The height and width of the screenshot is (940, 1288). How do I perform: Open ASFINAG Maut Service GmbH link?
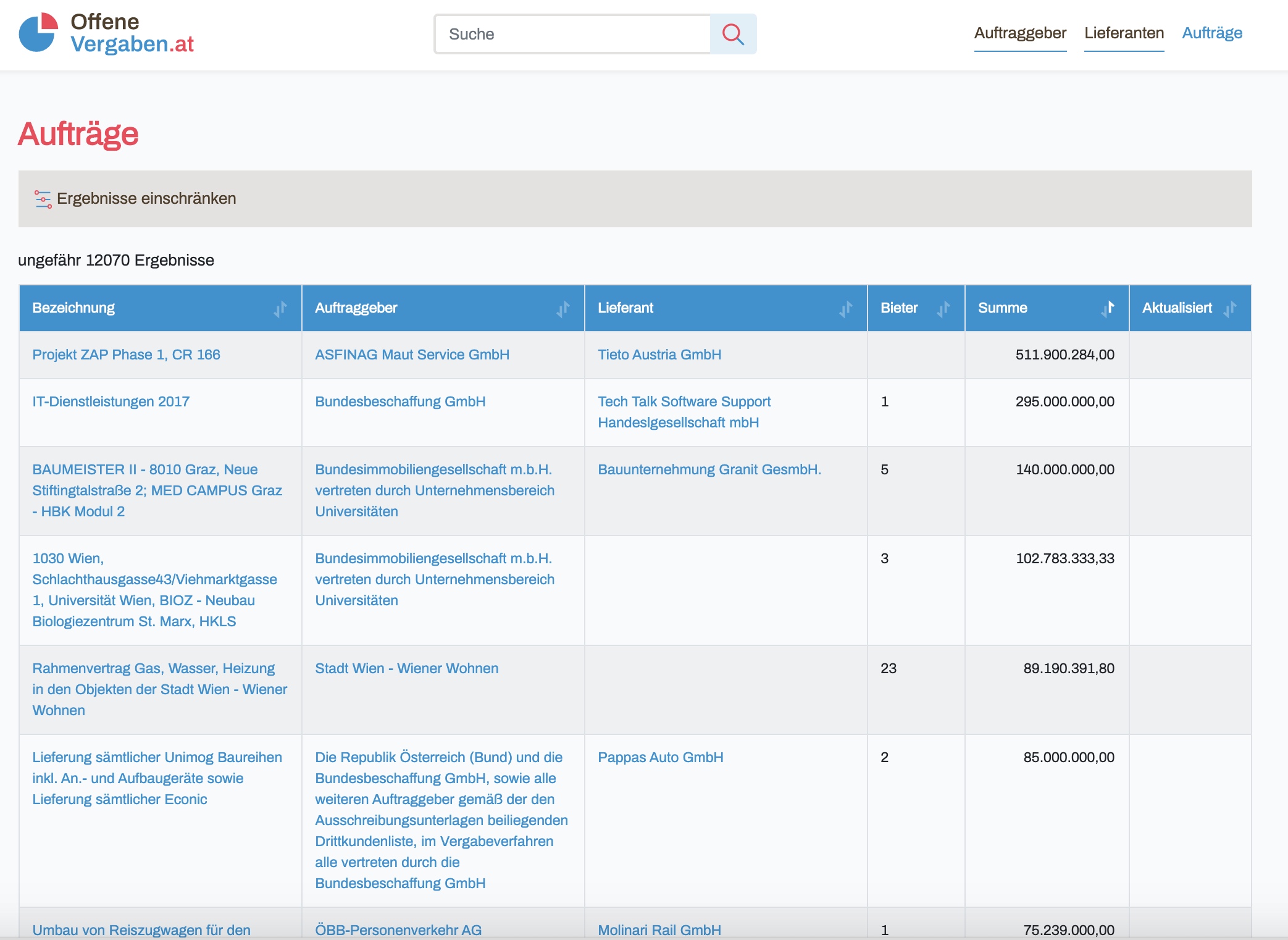click(412, 355)
